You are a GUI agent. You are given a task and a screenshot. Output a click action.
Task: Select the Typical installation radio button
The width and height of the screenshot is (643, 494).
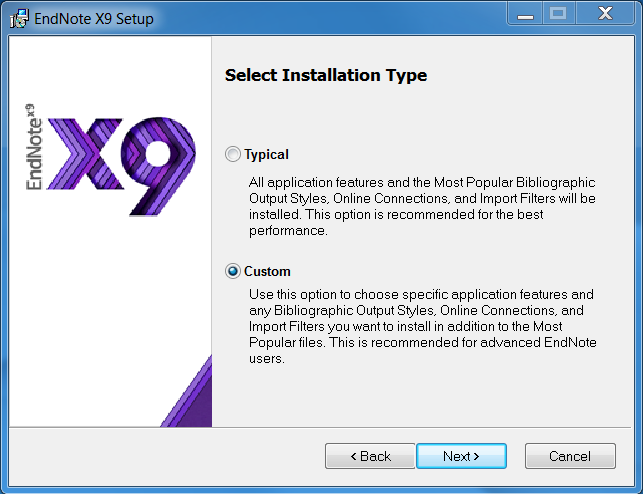(x=233, y=154)
